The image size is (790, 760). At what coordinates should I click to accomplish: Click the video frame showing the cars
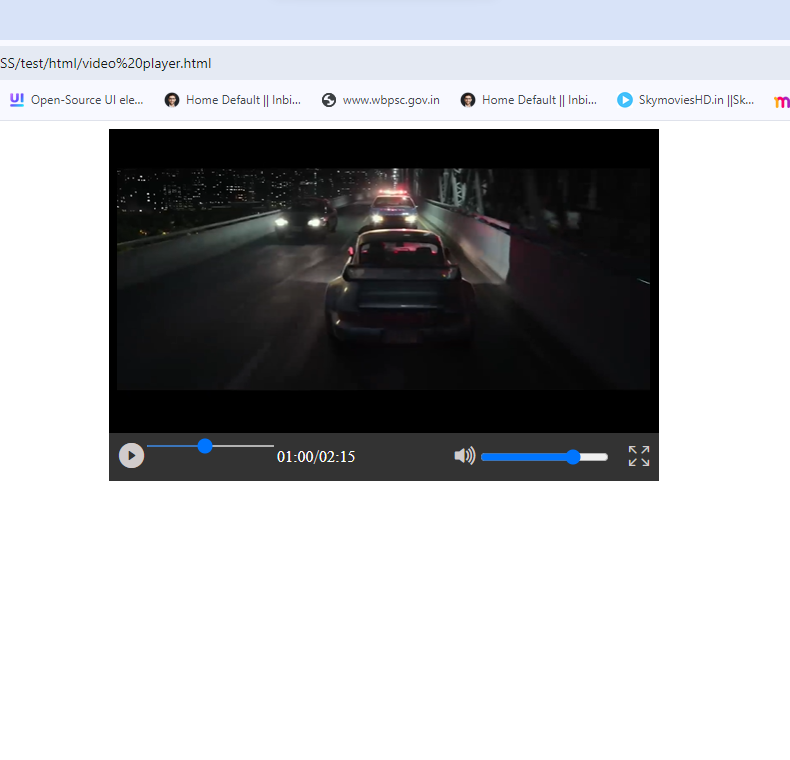(383, 278)
